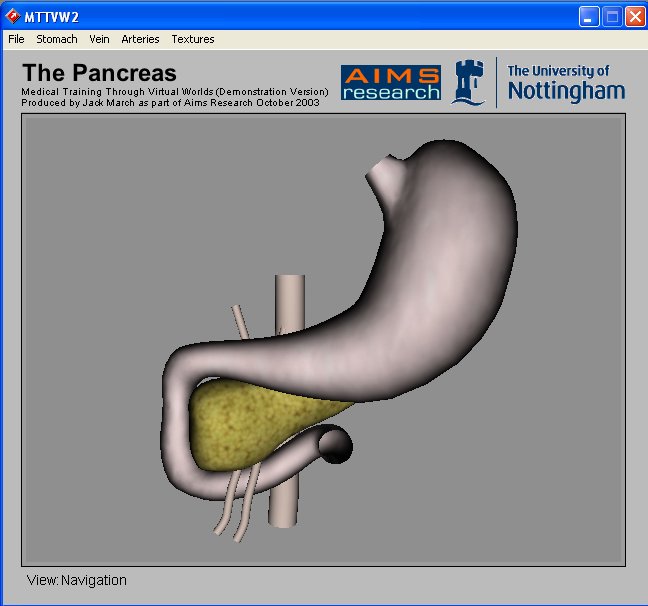Maximize the MTTVW2 window

click(x=611, y=15)
